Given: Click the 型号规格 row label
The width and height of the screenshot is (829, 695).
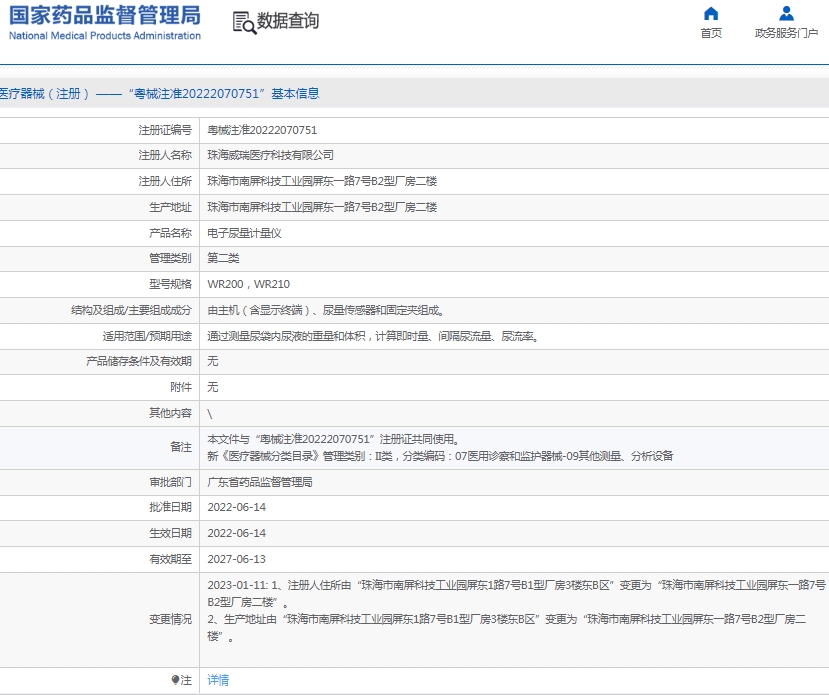Looking at the screenshot, I should click(170, 284).
